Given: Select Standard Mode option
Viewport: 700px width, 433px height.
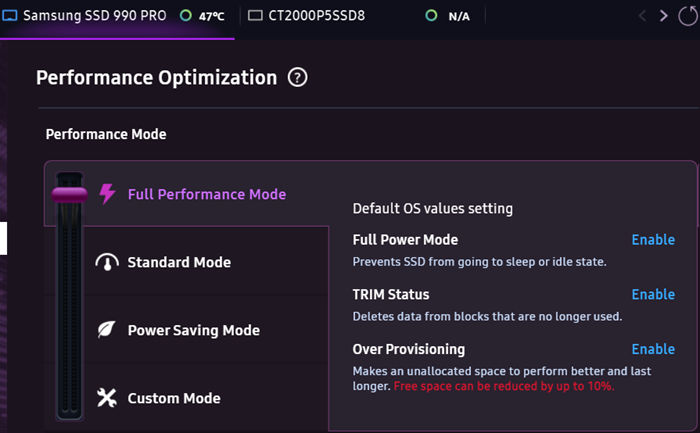Looking at the screenshot, I should point(179,262).
